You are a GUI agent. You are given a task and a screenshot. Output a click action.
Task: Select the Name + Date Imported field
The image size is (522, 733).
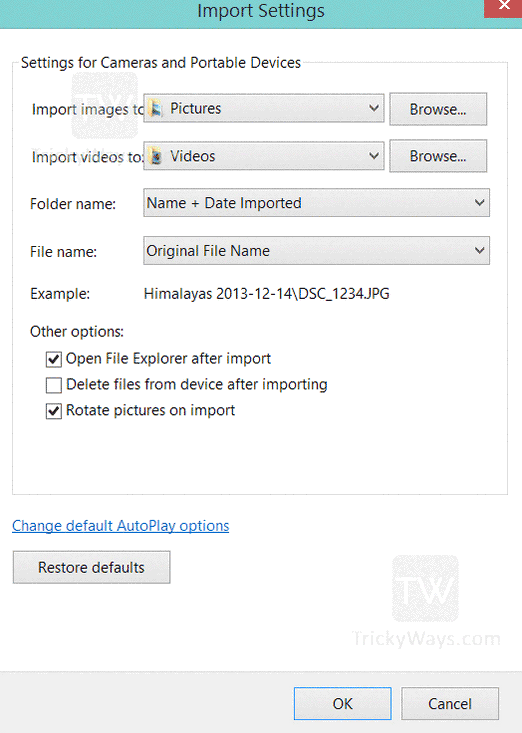316,202
